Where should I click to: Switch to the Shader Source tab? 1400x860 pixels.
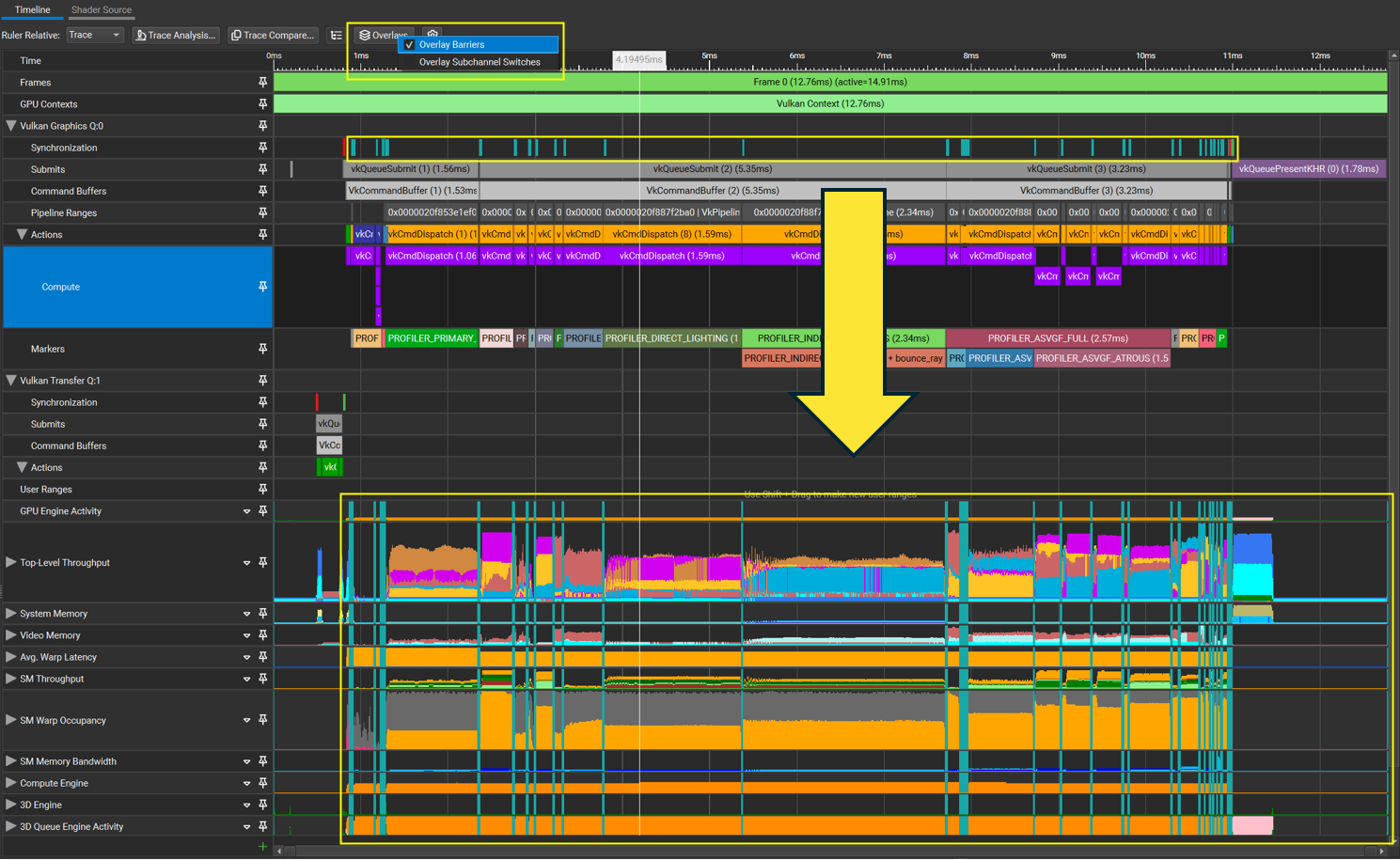[x=102, y=10]
